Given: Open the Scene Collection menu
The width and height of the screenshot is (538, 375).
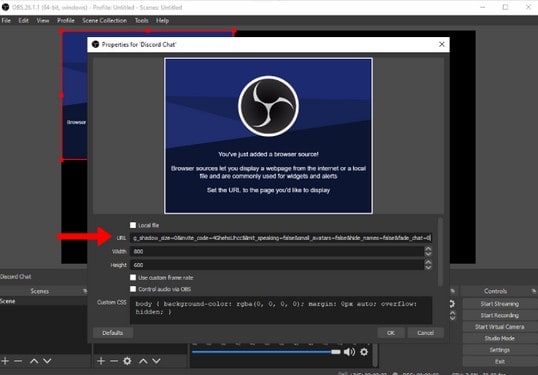Looking at the screenshot, I should point(104,21).
